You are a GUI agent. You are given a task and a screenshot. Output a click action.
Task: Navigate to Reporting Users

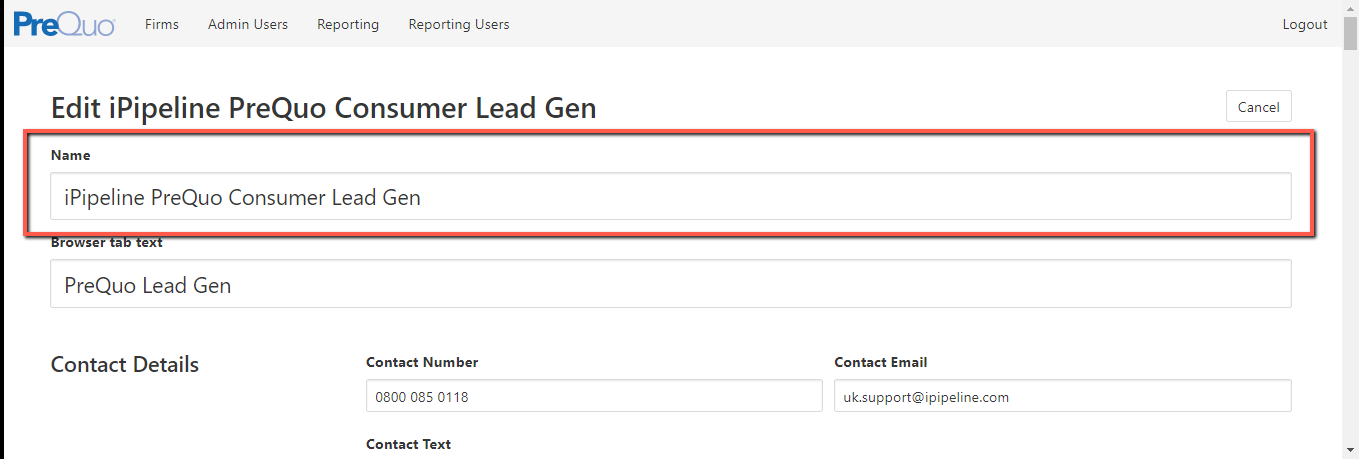[459, 24]
